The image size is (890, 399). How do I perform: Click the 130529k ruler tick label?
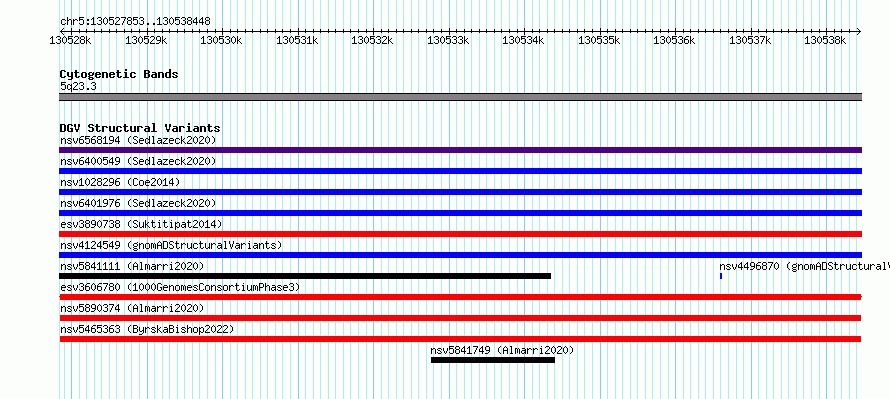[146, 40]
